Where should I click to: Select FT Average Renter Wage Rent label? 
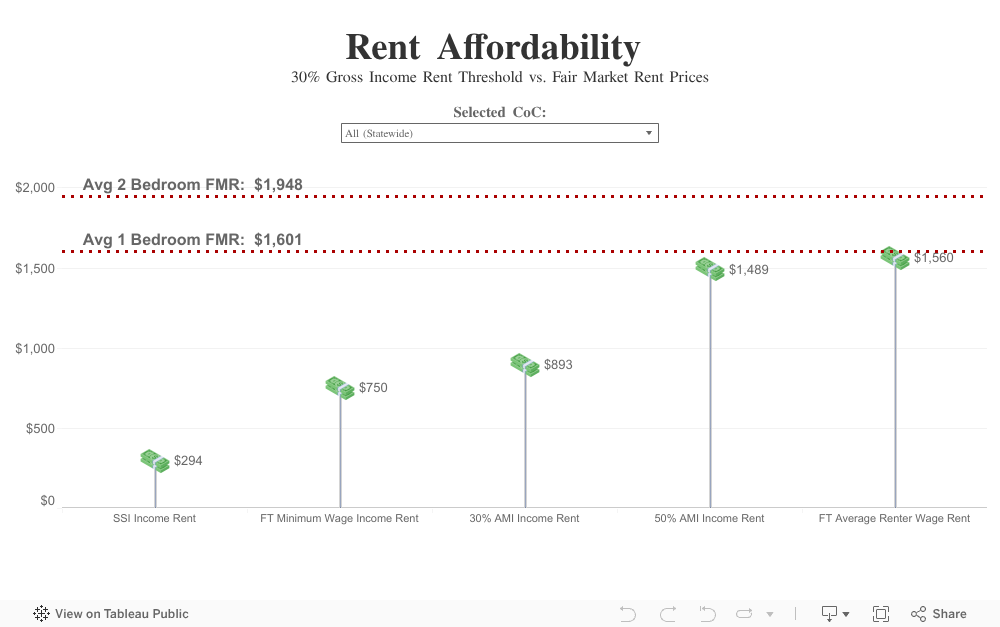coord(894,519)
